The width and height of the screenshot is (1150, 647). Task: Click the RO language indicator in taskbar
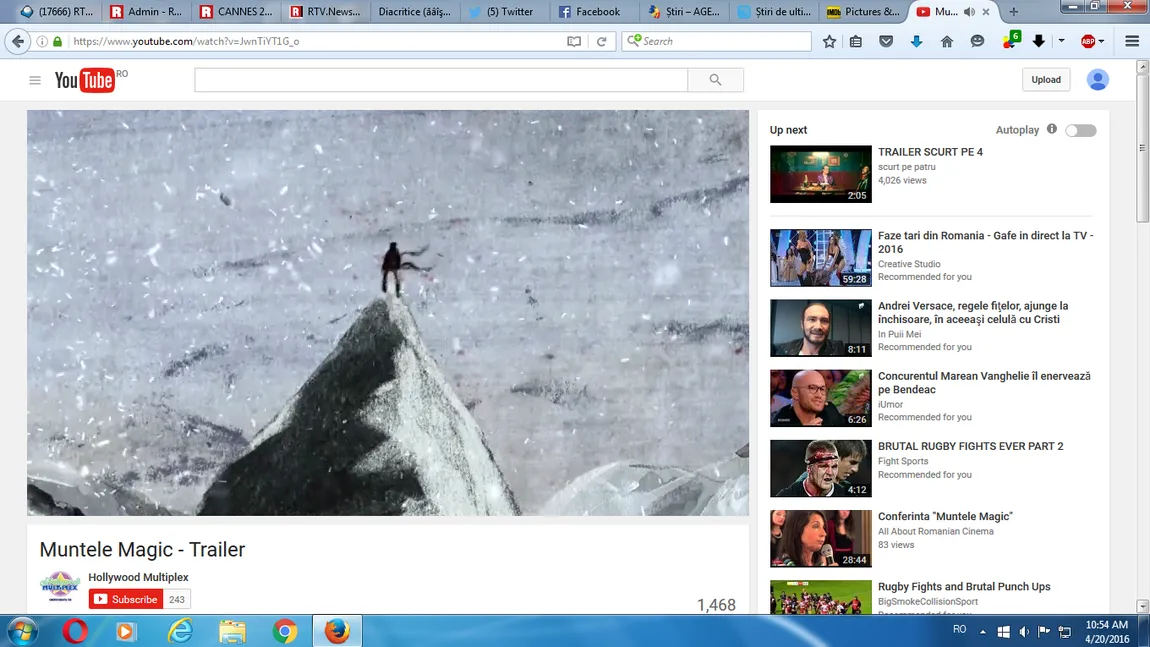[959, 629]
